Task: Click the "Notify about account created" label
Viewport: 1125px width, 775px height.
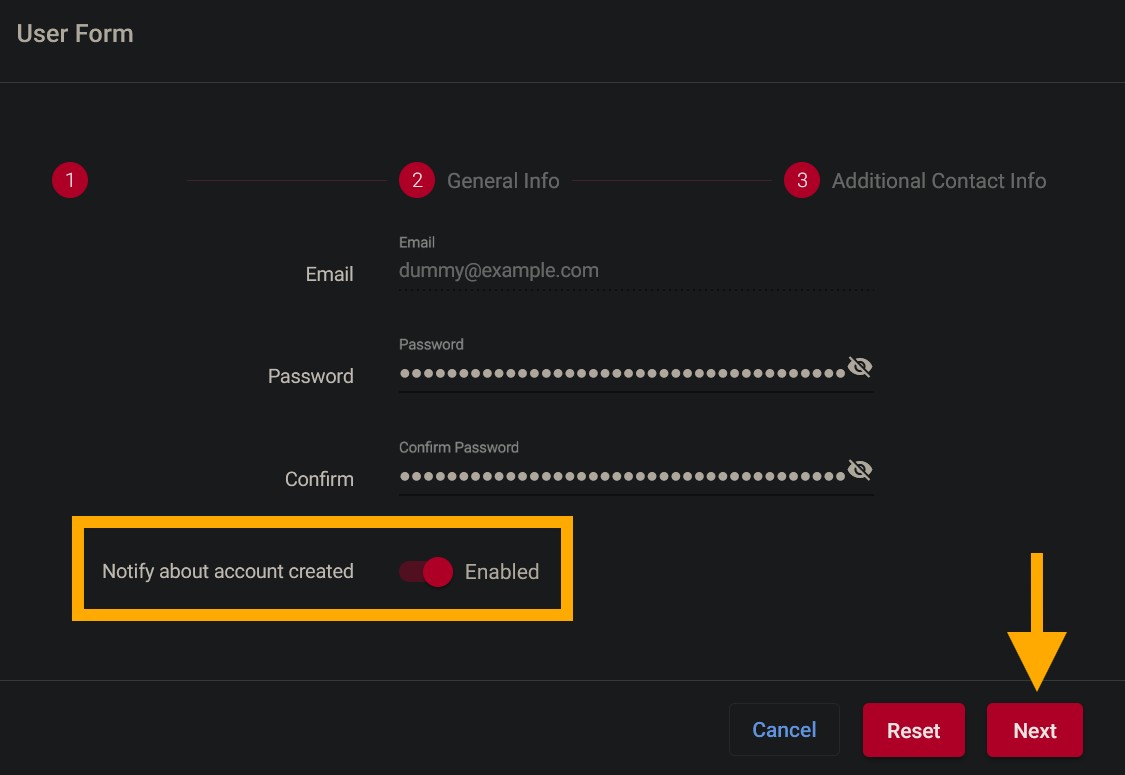Action: [x=228, y=572]
